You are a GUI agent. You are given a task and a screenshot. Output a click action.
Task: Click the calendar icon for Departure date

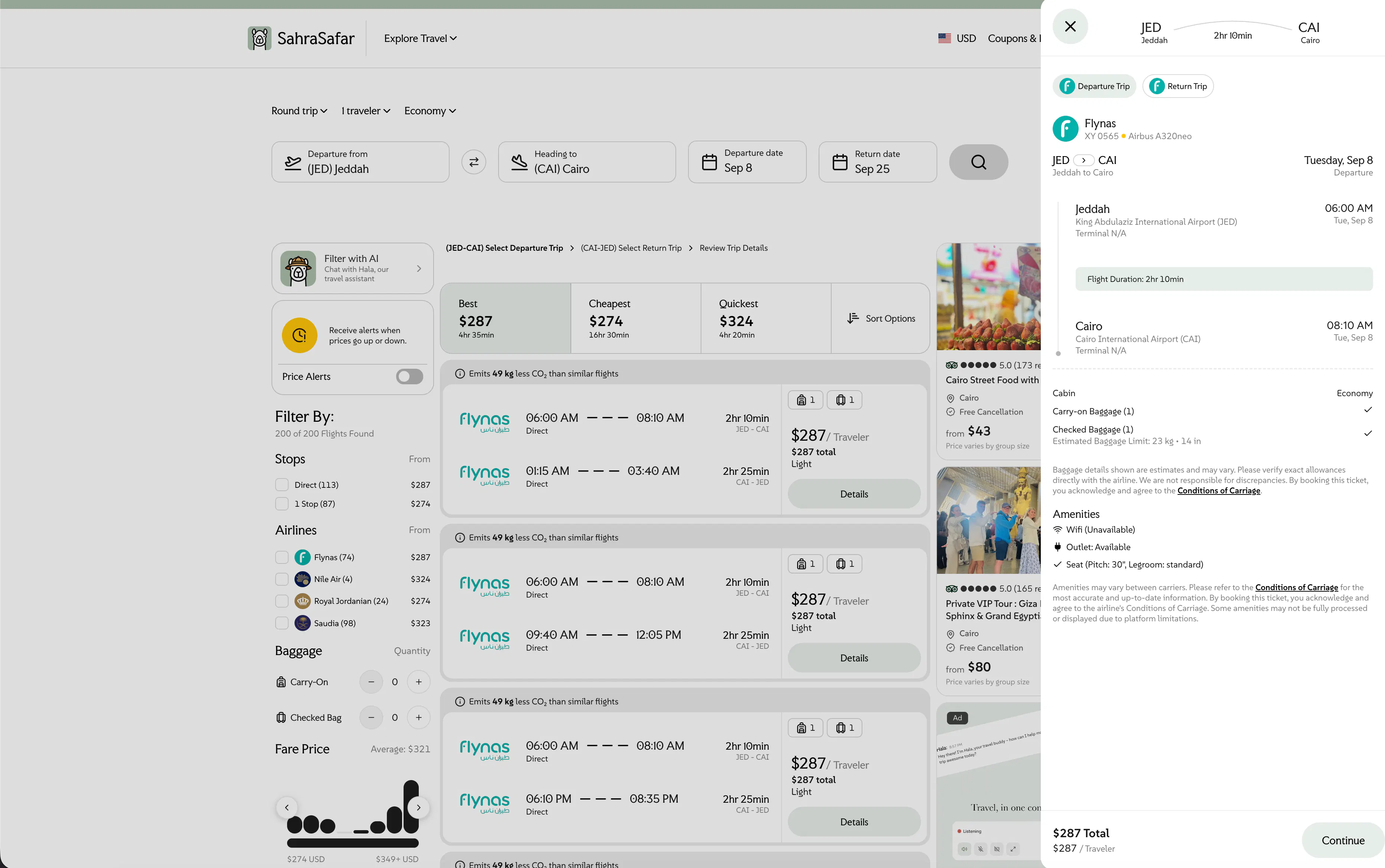710,162
